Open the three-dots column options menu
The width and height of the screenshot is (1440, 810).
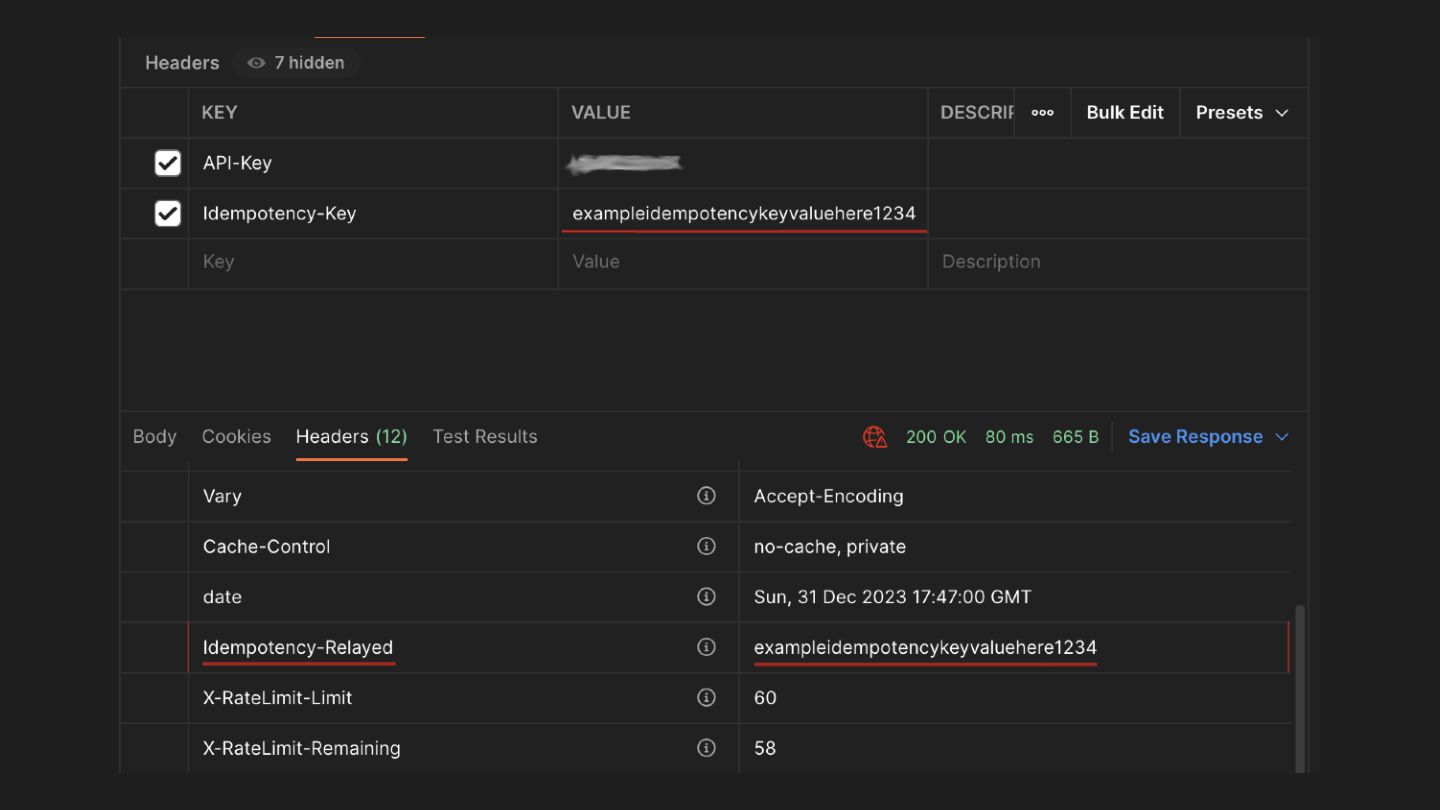click(1042, 113)
